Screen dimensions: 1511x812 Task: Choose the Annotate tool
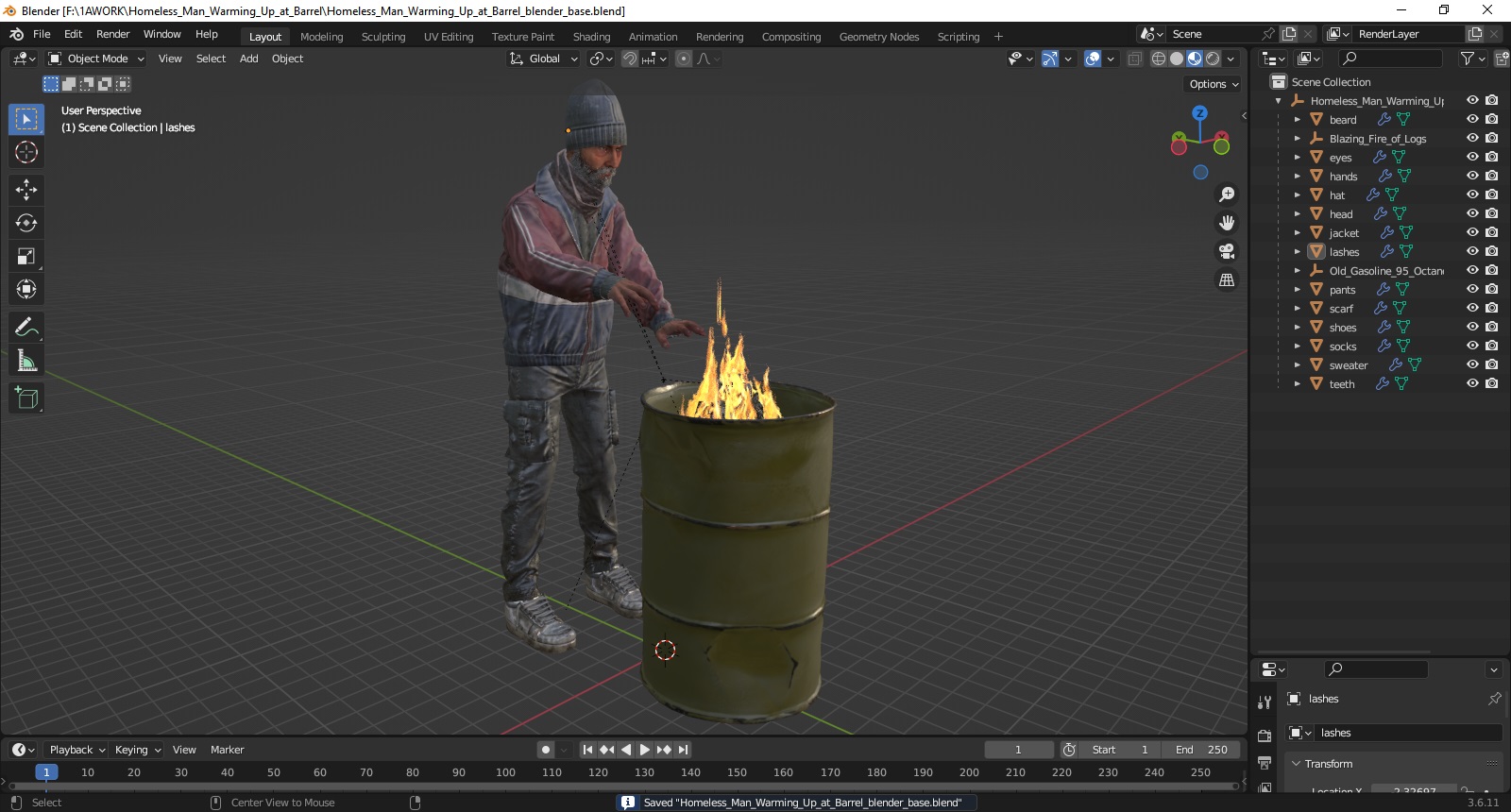point(26,328)
